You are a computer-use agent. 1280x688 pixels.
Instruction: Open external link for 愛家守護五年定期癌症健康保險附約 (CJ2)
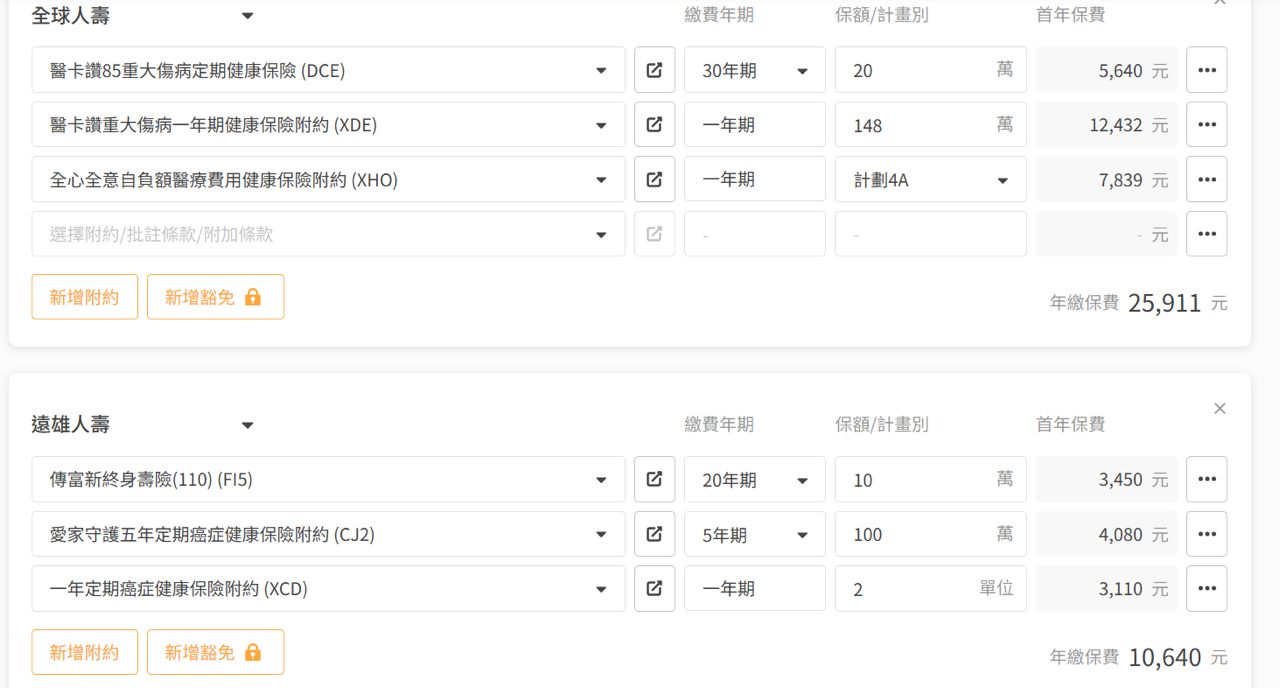[x=654, y=535]
